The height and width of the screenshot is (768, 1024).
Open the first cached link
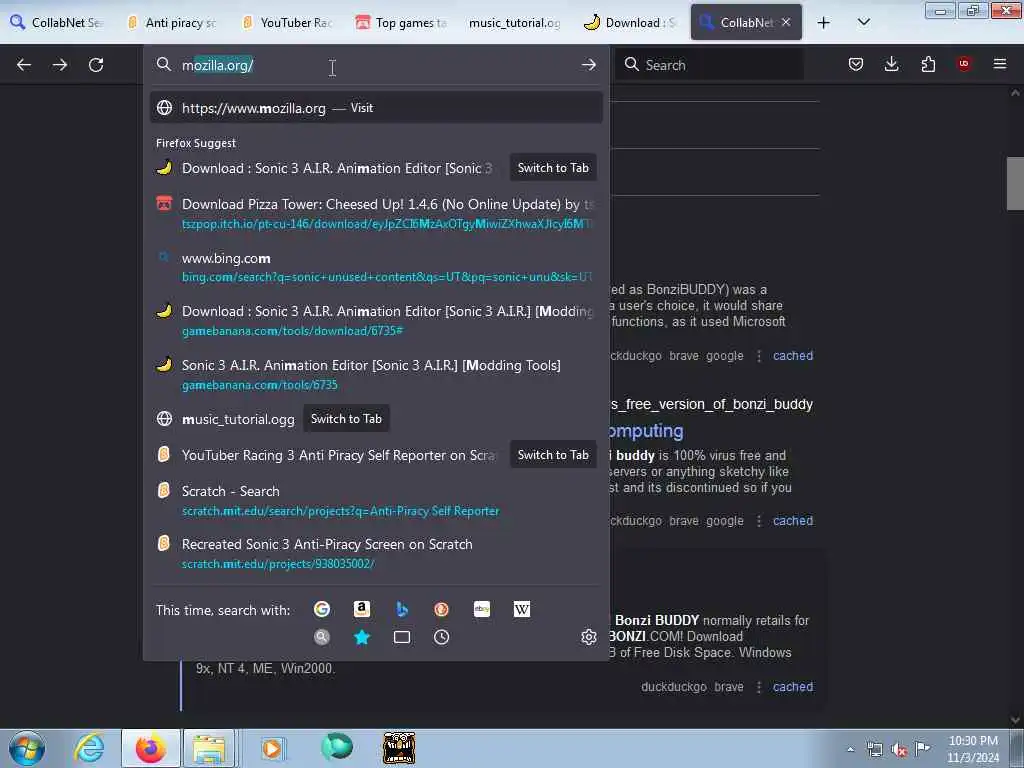[x=793, y=356]
